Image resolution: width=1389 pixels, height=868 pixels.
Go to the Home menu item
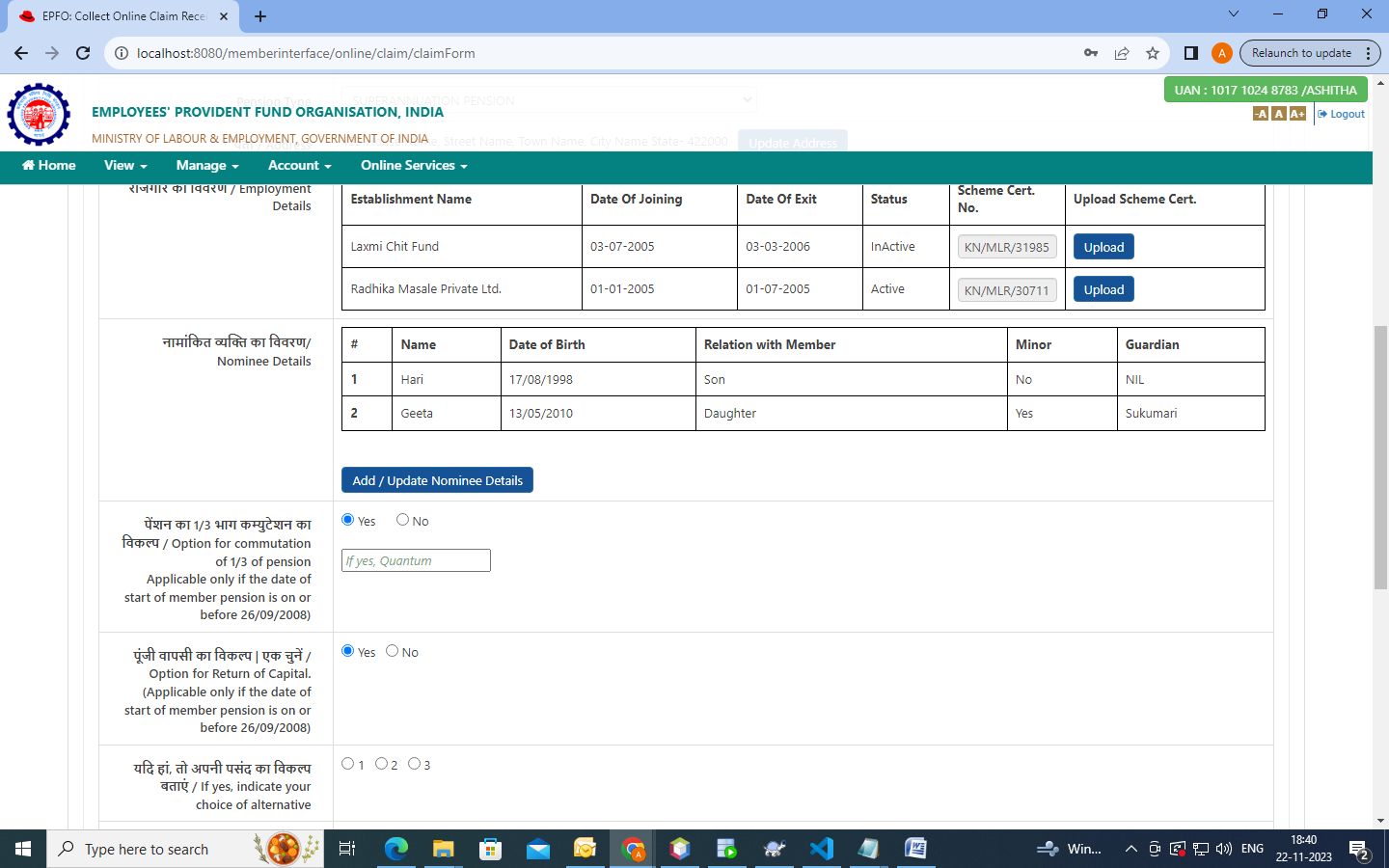coord(49,166)
